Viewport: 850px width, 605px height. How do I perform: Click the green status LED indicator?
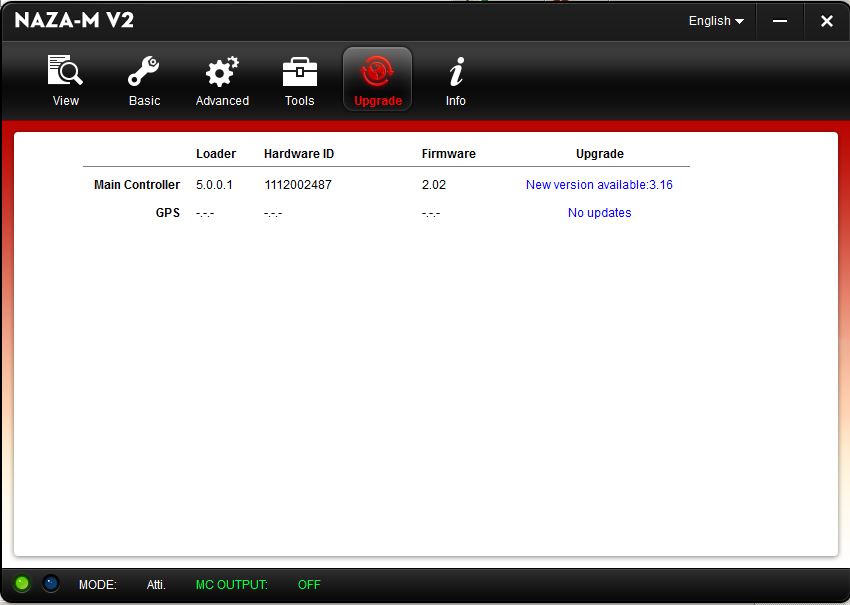tap(22, 583)
